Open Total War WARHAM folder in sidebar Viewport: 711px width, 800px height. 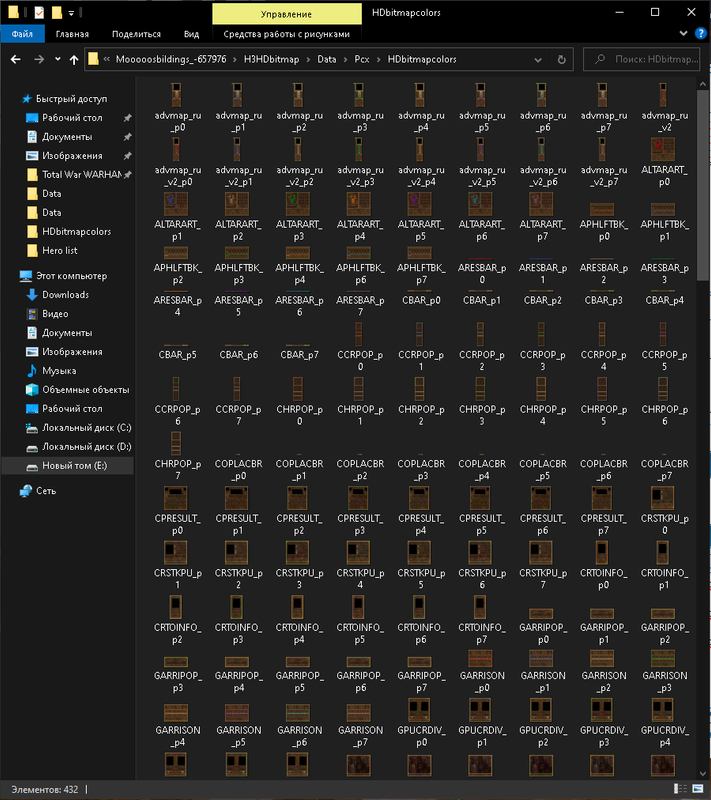click(82, 174)
